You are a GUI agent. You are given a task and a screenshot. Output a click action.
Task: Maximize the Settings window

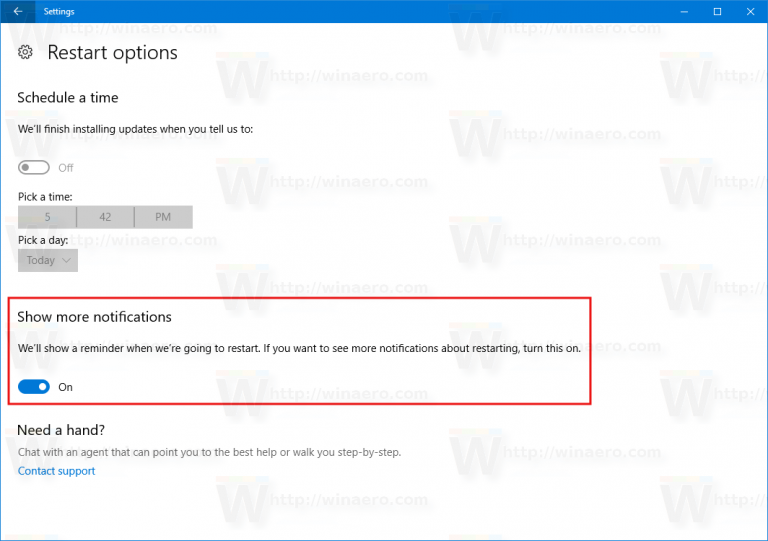click(x=718, y=11)
